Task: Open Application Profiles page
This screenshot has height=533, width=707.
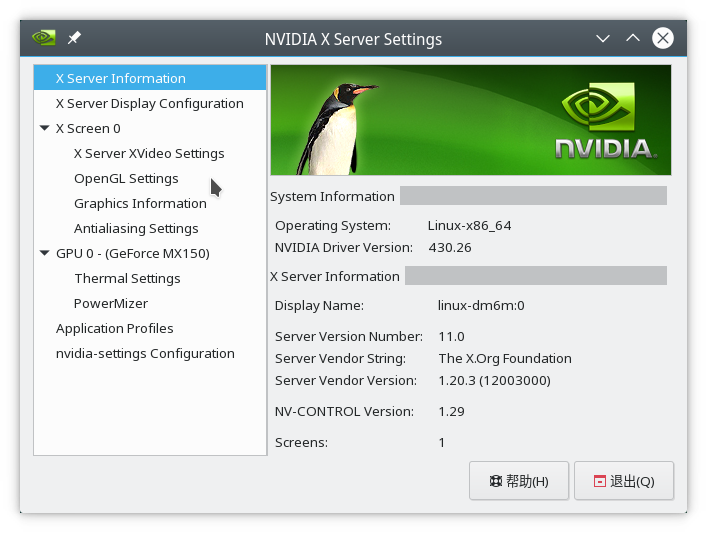Action: coord(115,329)
